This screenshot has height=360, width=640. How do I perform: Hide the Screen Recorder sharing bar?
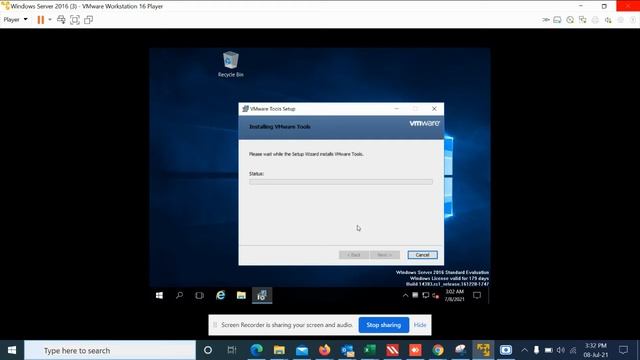point(420,325)
